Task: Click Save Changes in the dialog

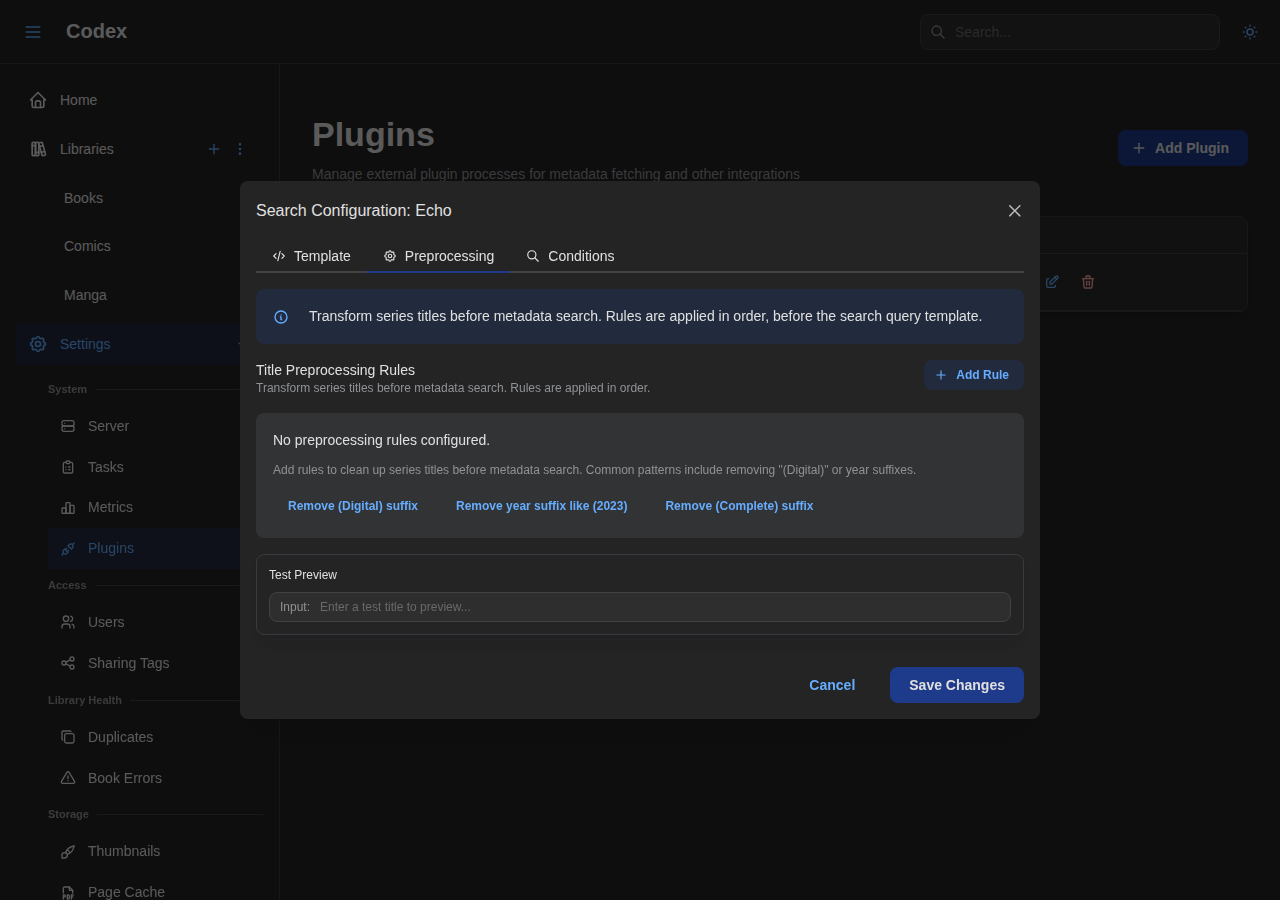Action: point(956,685)
